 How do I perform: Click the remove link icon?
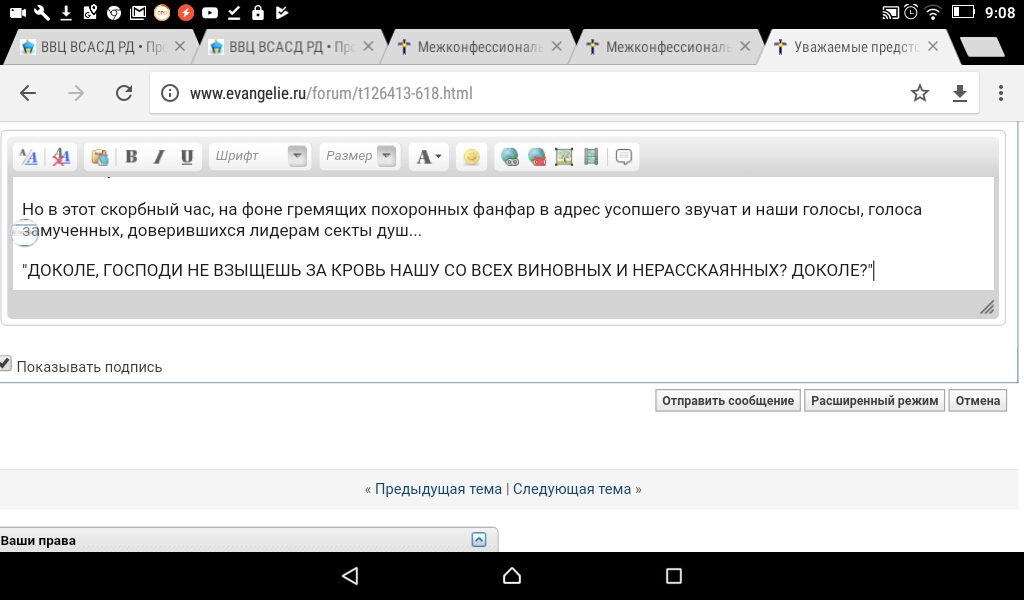pyautogui.click(x=537, y=157)
